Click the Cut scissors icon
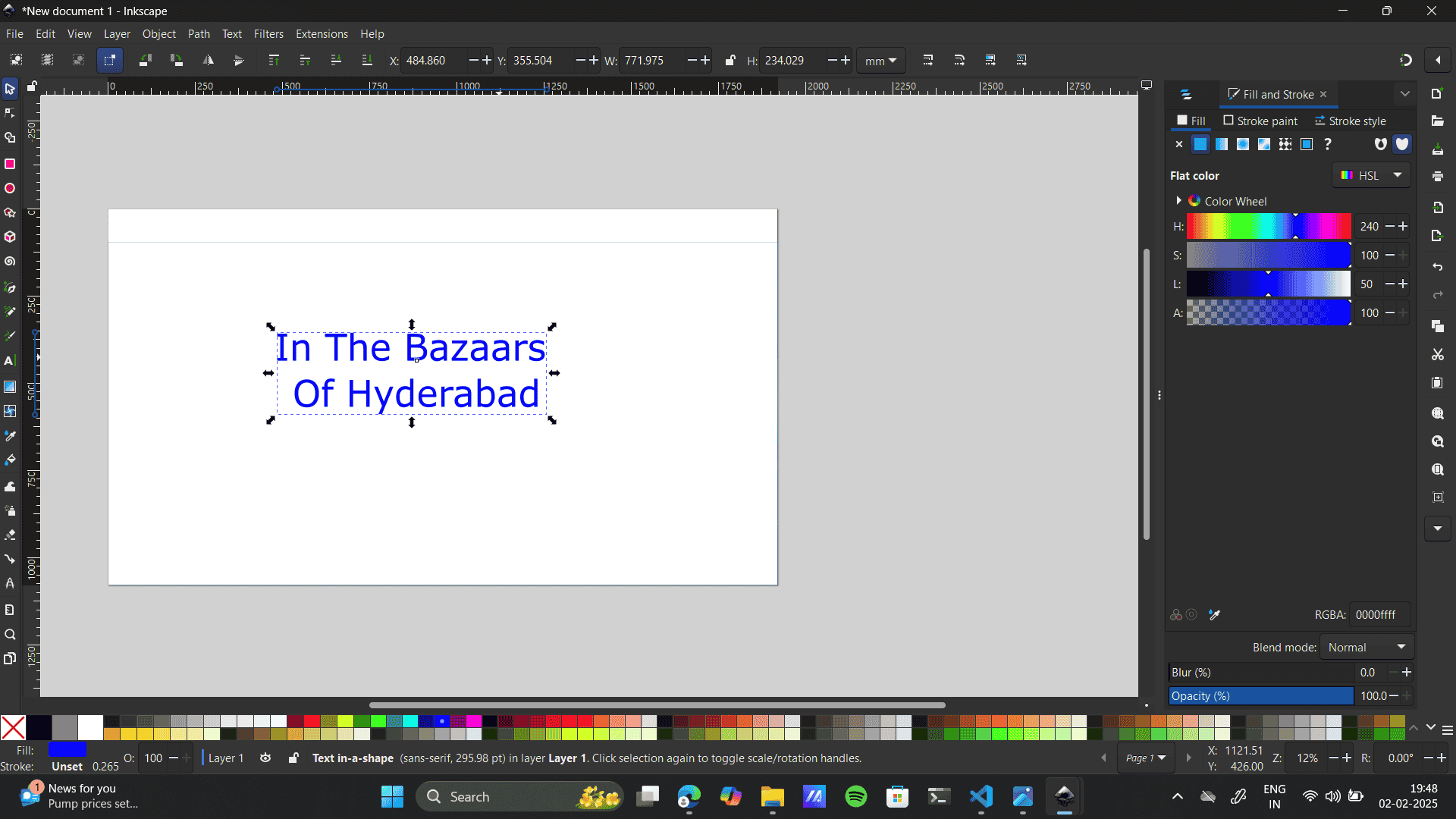The image size is (1456, 819). tap(1438, 354)
